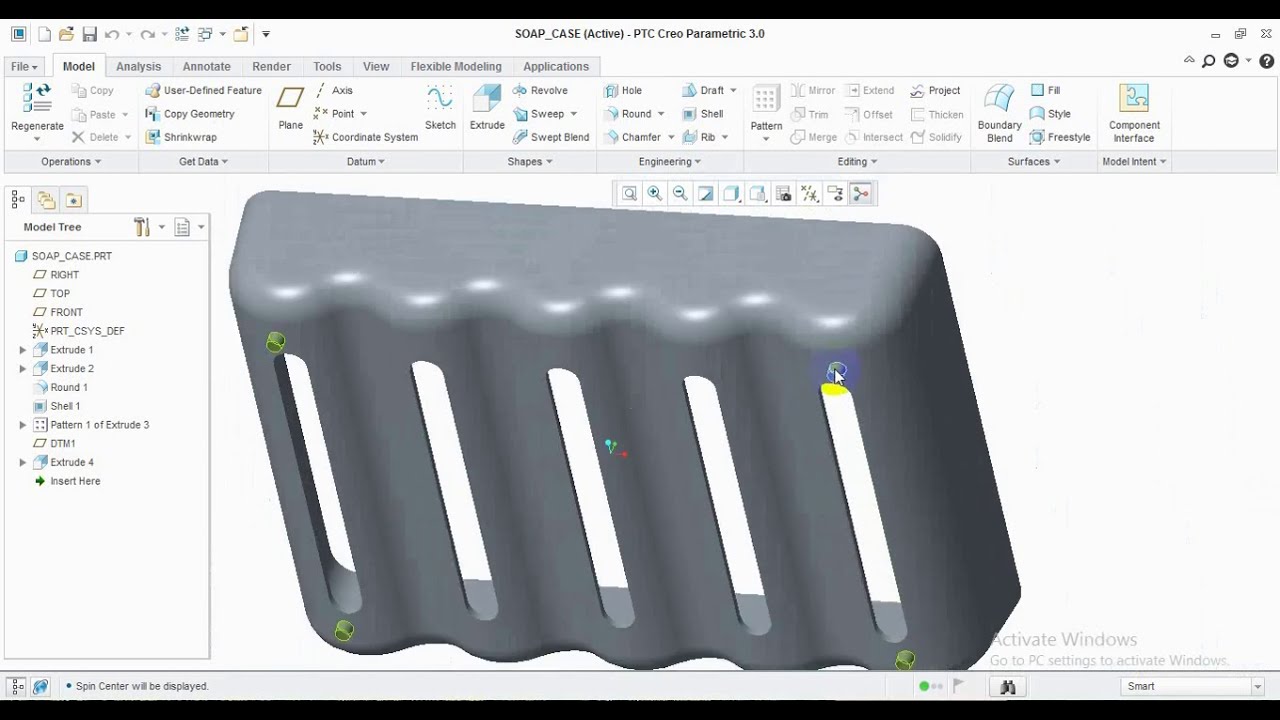Toggle the annotation display icon in view toolbar
Image resolution: width=1280 pixels, height=720 pixels.
click(835, 194)
